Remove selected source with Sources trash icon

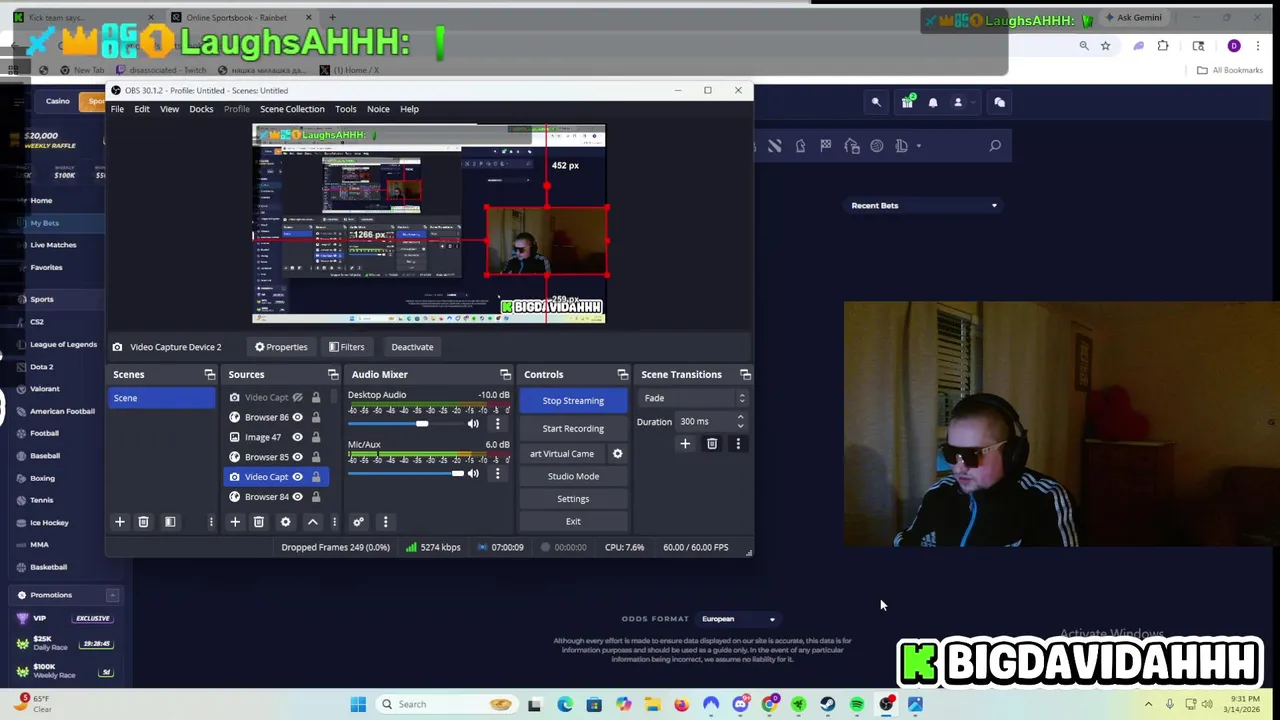coord(258,522)
